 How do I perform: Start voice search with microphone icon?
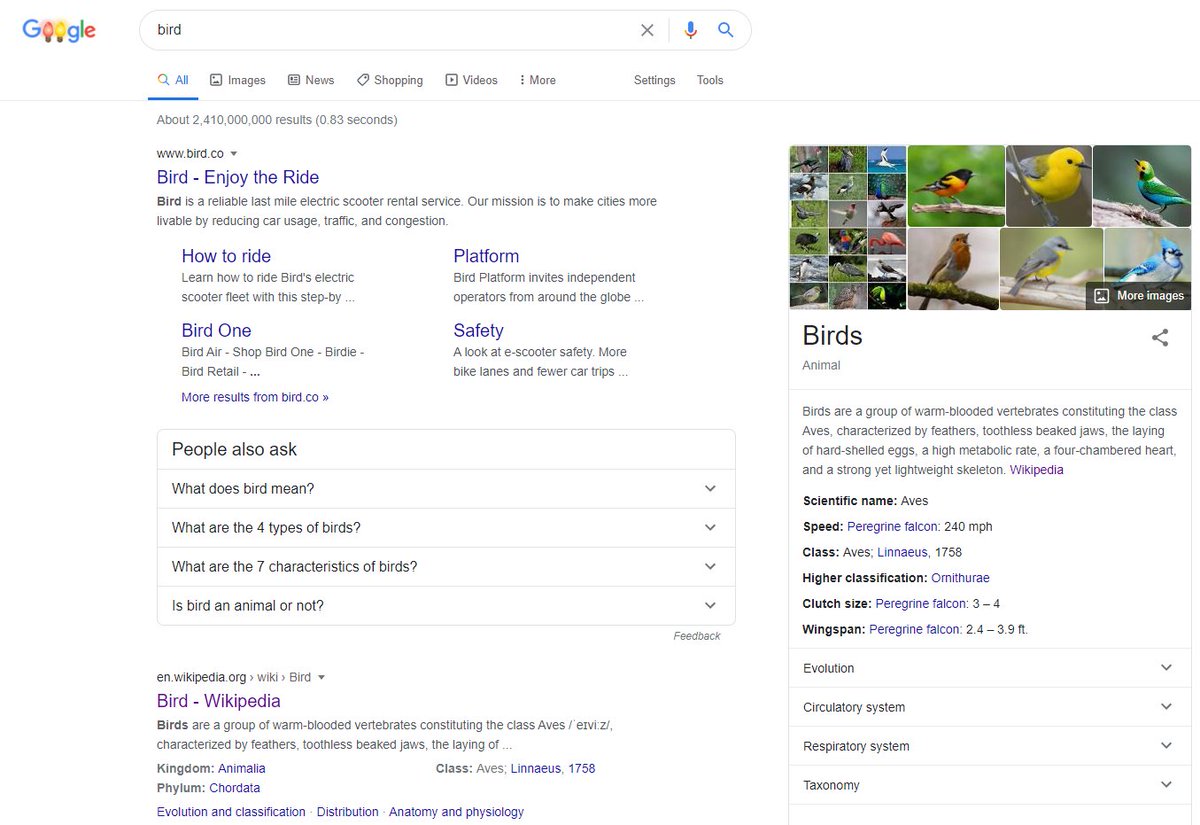tap(690, 30)
